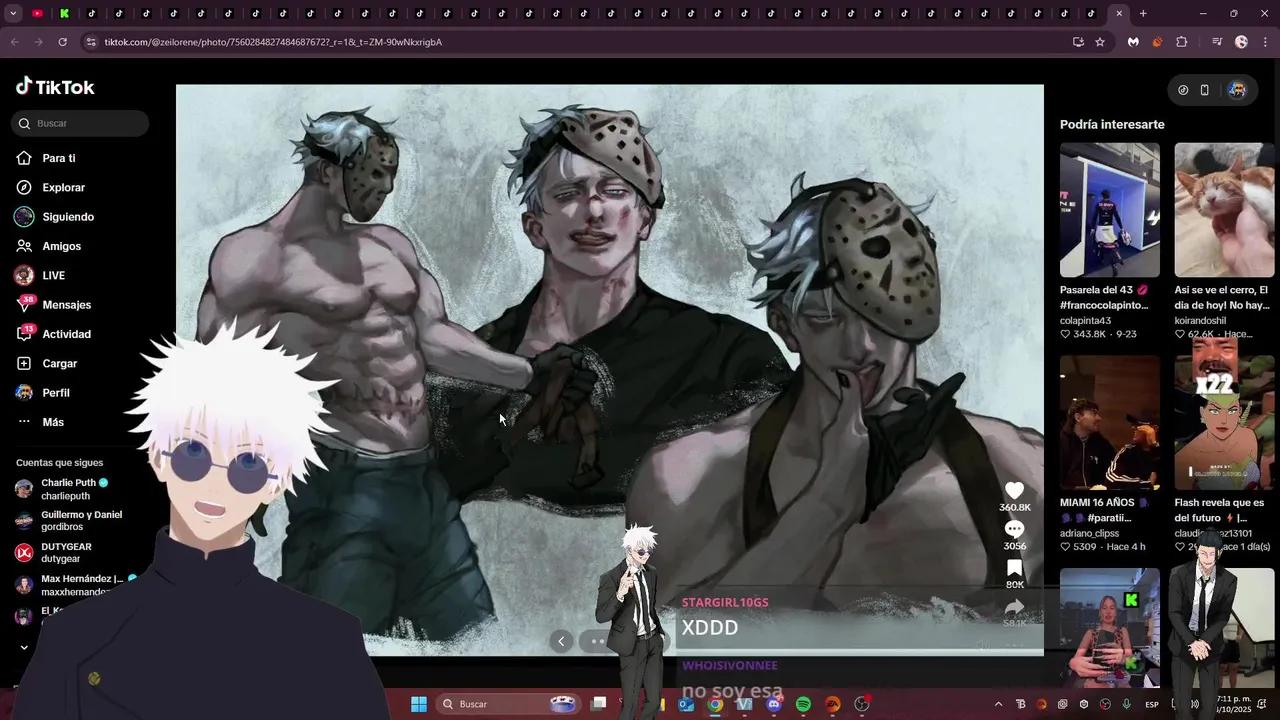Switch to the Kick tab
1280x720 pixels.
[x=64, y=14]
